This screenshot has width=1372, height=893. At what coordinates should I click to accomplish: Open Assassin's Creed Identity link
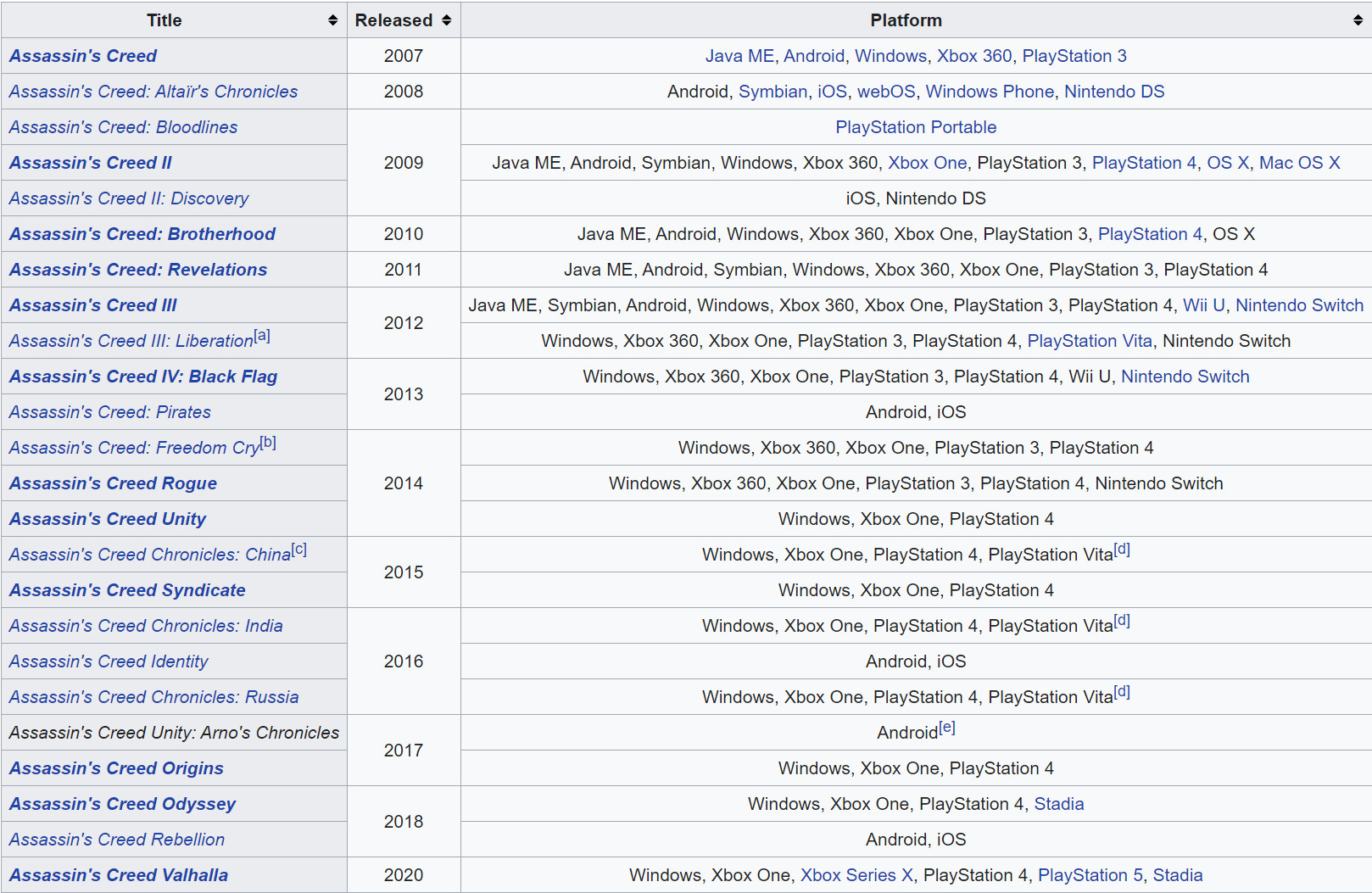[x=109, y=661]
